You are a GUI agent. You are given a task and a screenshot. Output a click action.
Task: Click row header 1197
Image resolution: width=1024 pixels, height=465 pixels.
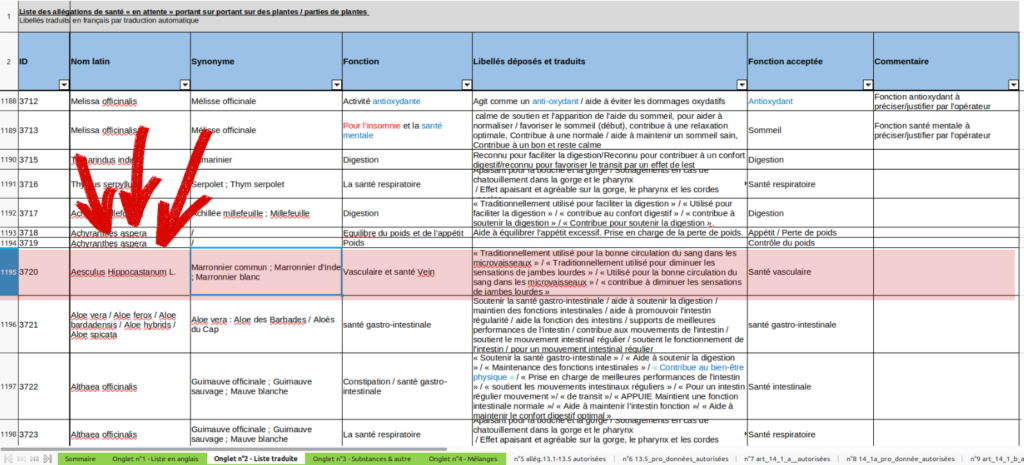[9, 387]
